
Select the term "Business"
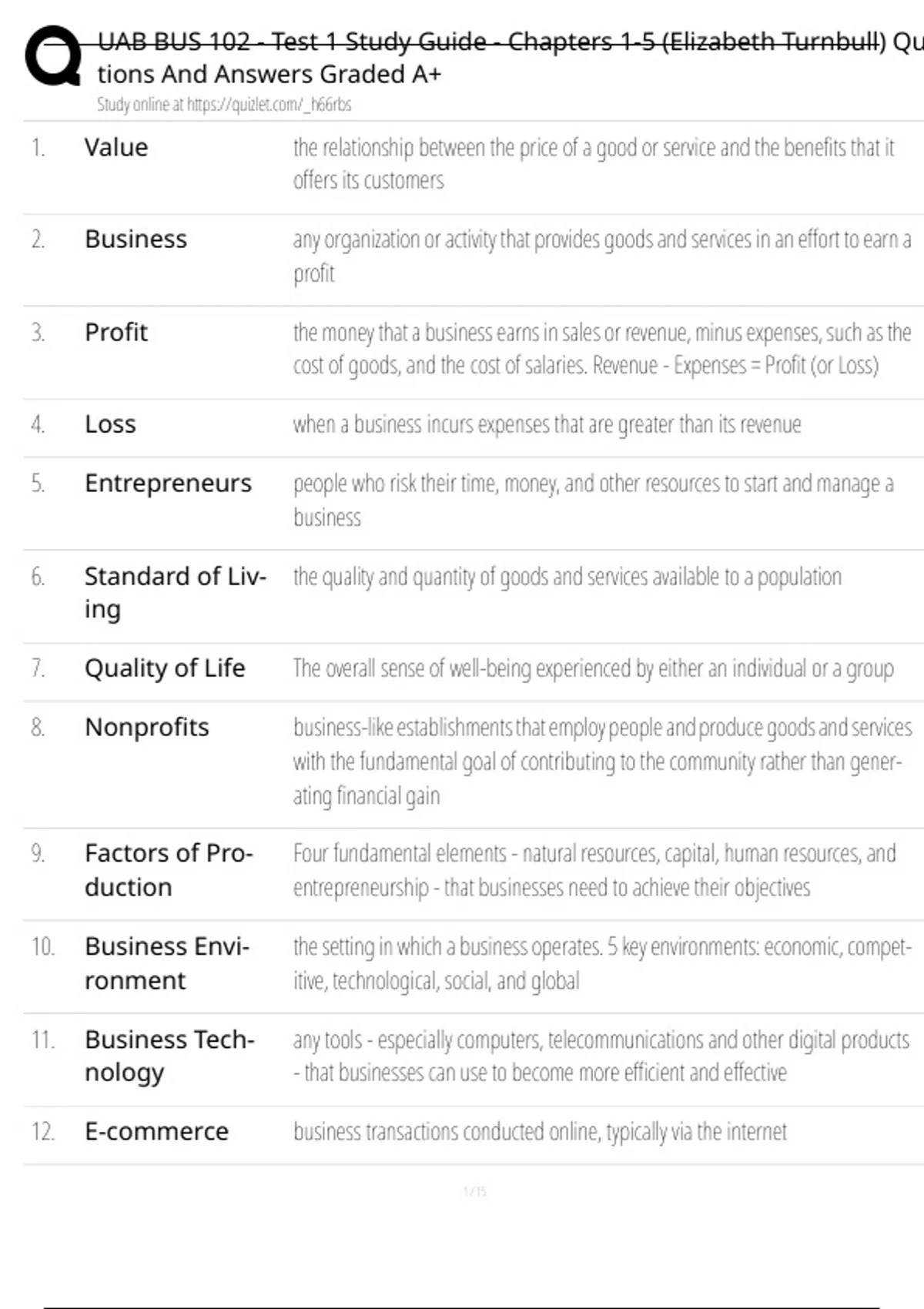click(136, 239)
